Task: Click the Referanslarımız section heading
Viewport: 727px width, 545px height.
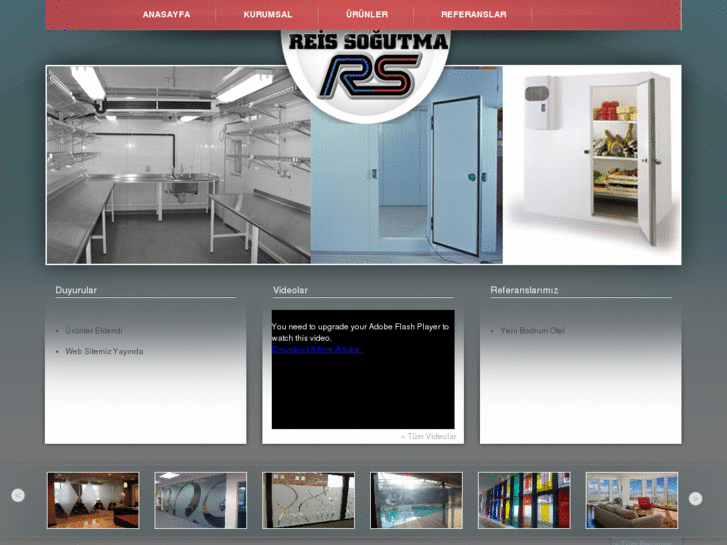Action: [524, 290]
